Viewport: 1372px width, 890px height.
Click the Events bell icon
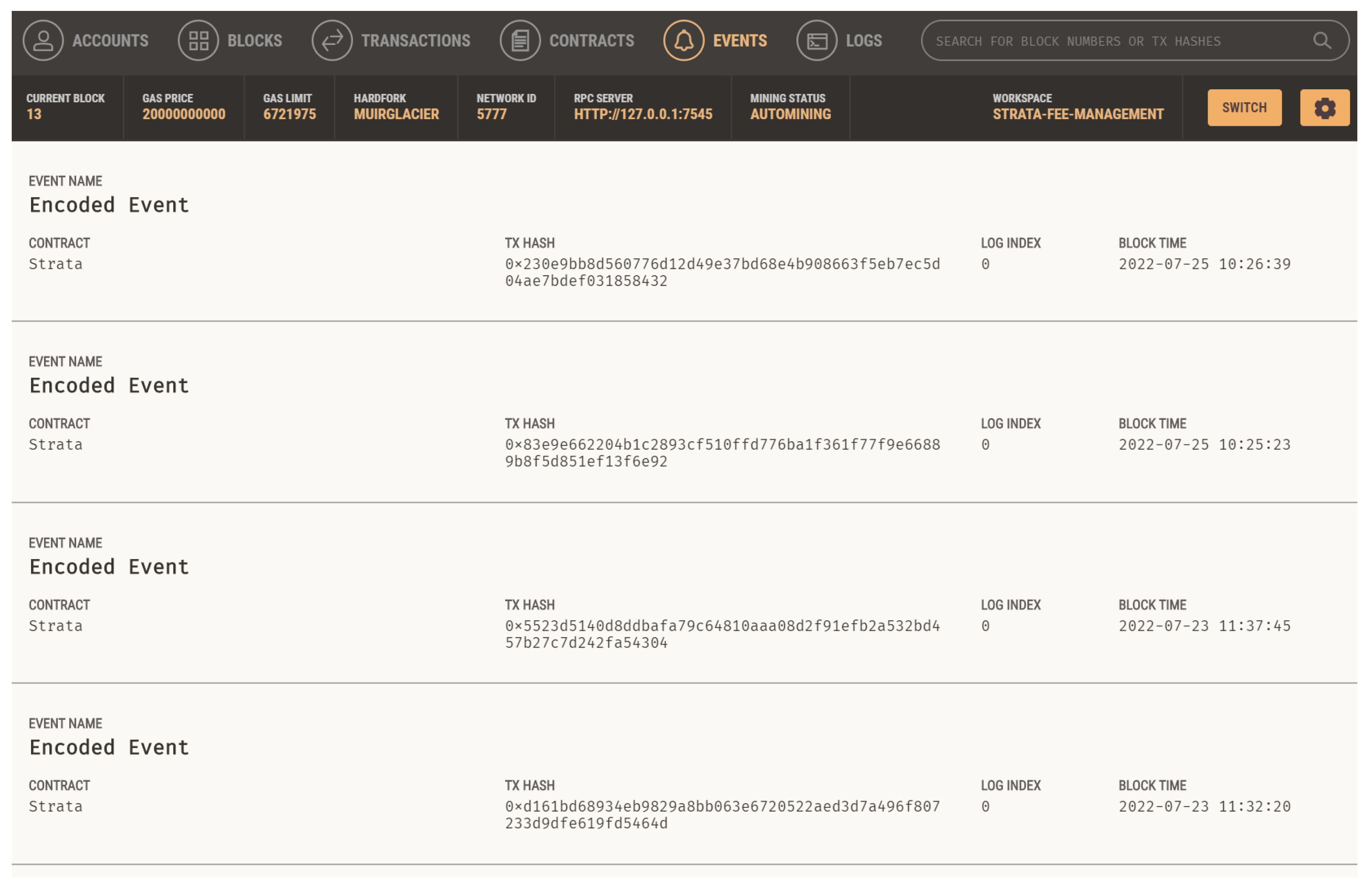(684, 40)
